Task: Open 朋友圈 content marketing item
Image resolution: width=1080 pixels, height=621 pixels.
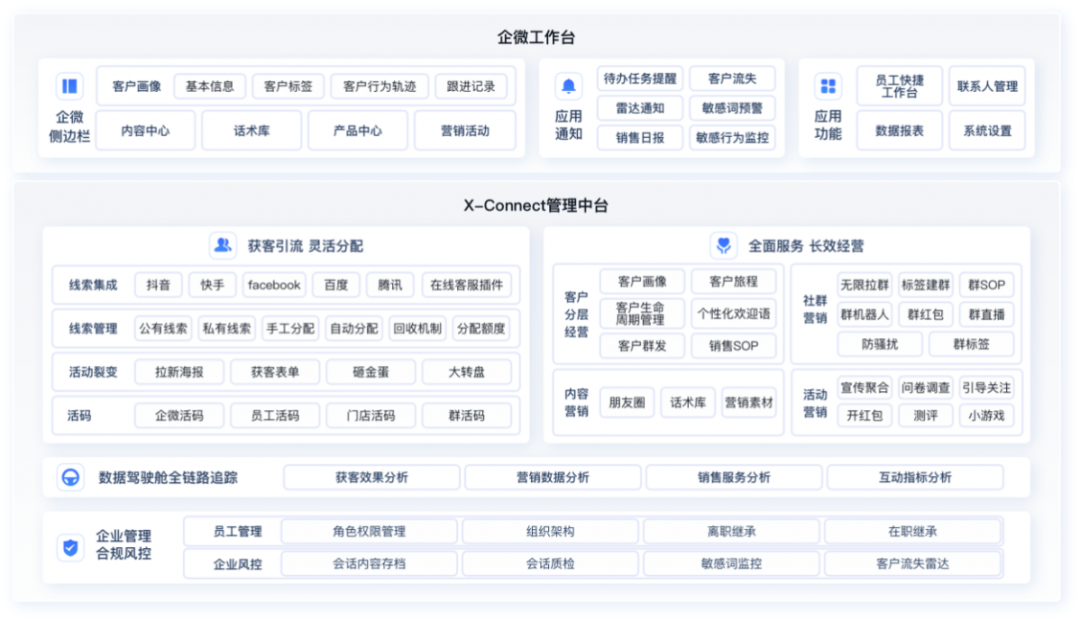Action: (627, 402)
